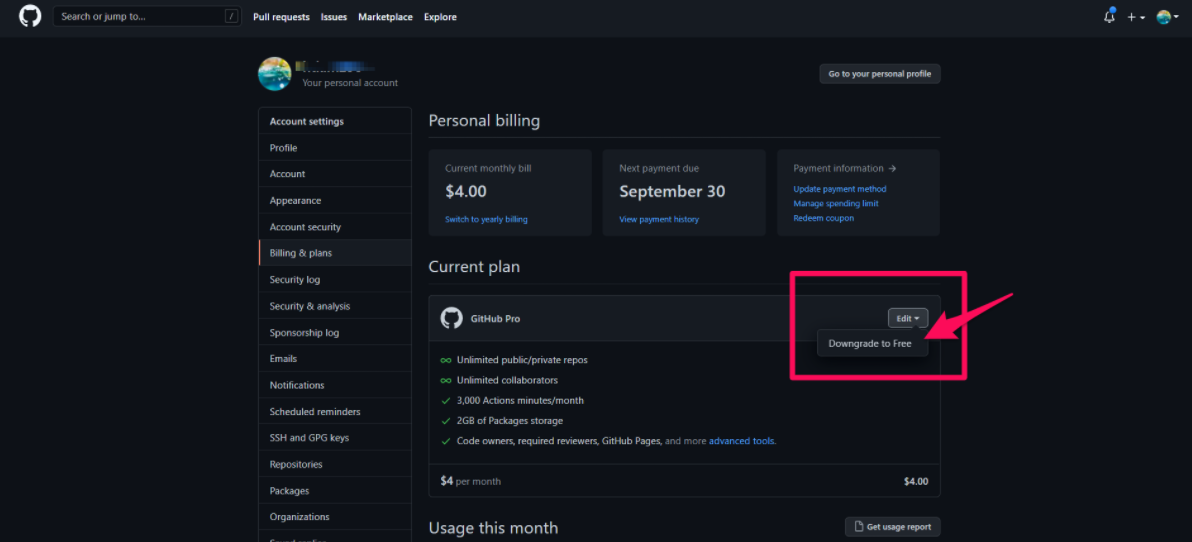Open Organizations settings in sidebar
Image resolution: width=1192 pixels, height=542 pixels.
[x=334, y=517]
